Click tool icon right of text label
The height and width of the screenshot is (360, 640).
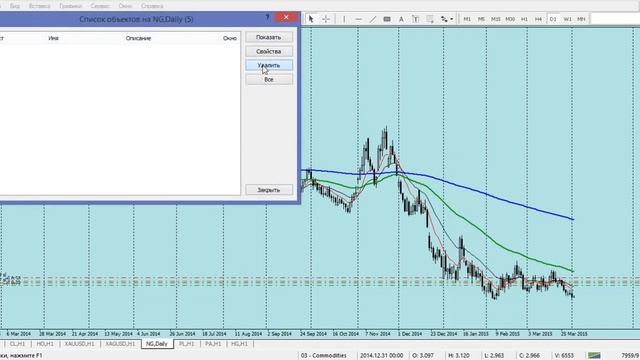[430, 19]
